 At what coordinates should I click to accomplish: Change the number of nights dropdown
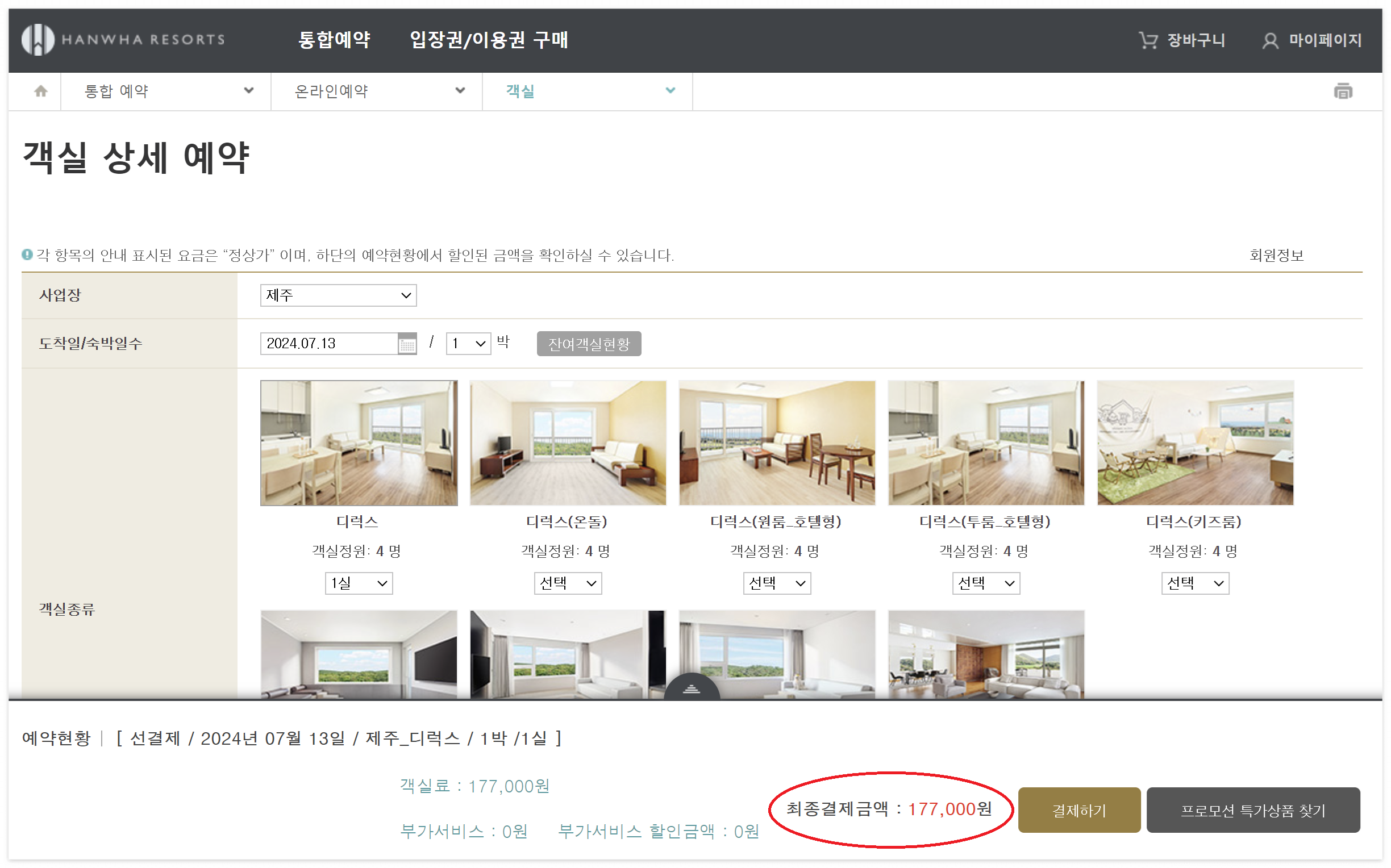[x=468, y=343]
